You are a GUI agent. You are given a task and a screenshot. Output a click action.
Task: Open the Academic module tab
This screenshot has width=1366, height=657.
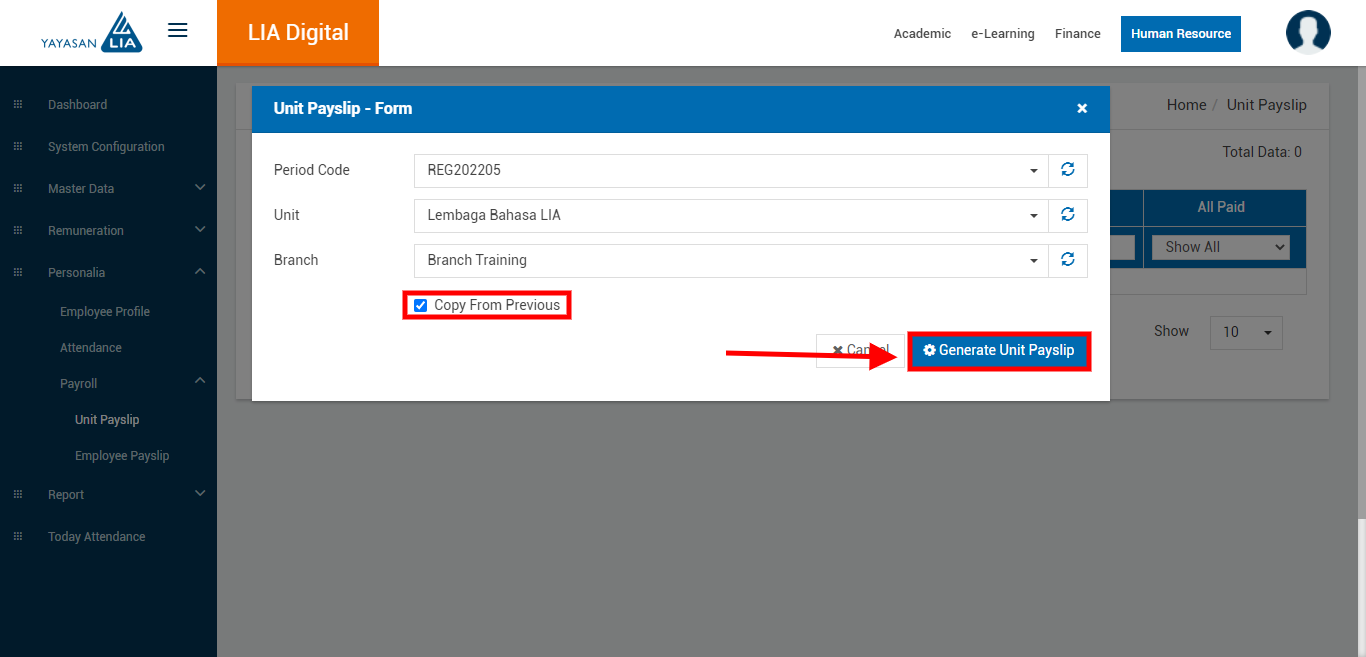pos(922,34)
